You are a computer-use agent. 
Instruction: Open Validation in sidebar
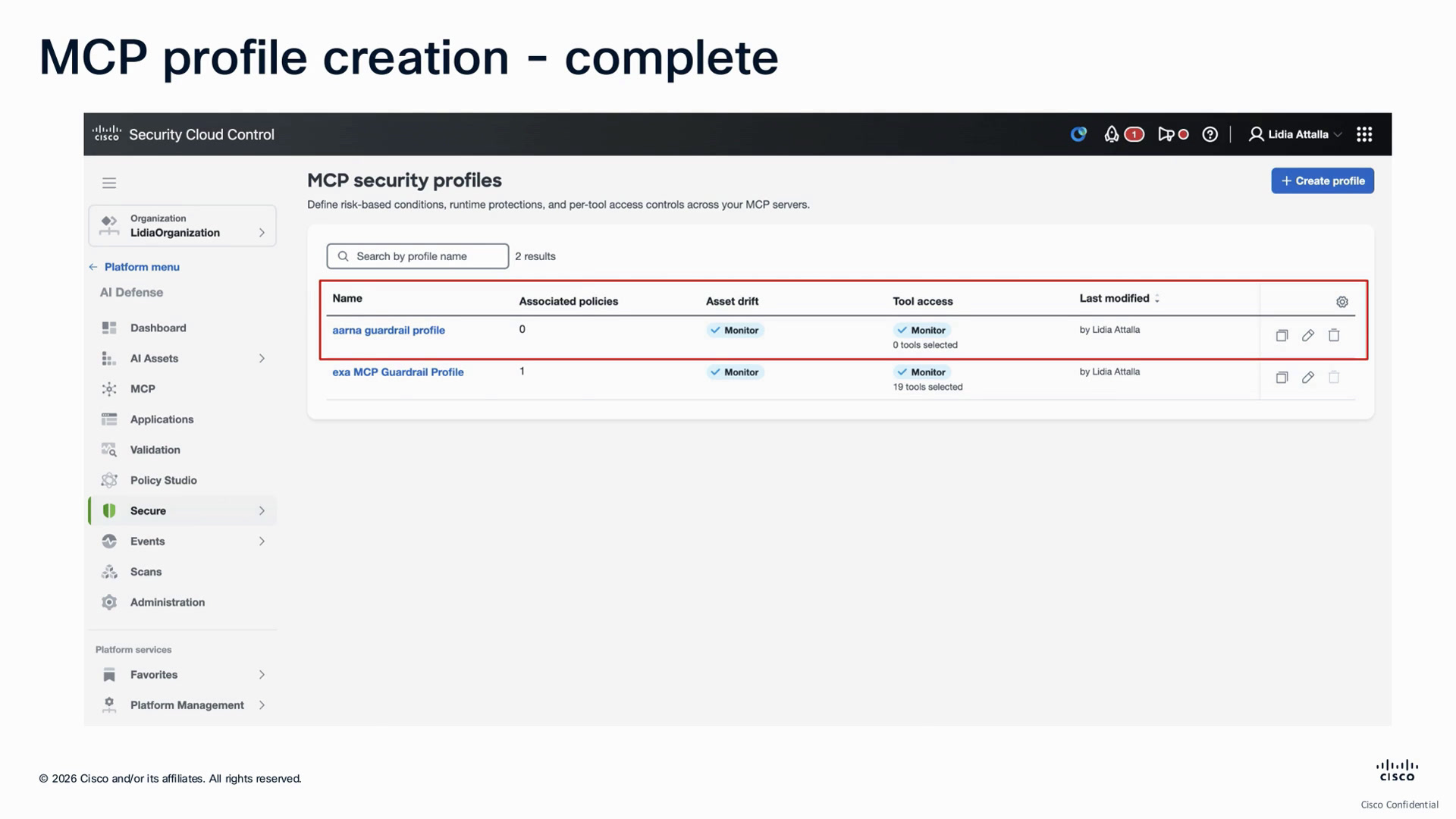click(155, 450)
